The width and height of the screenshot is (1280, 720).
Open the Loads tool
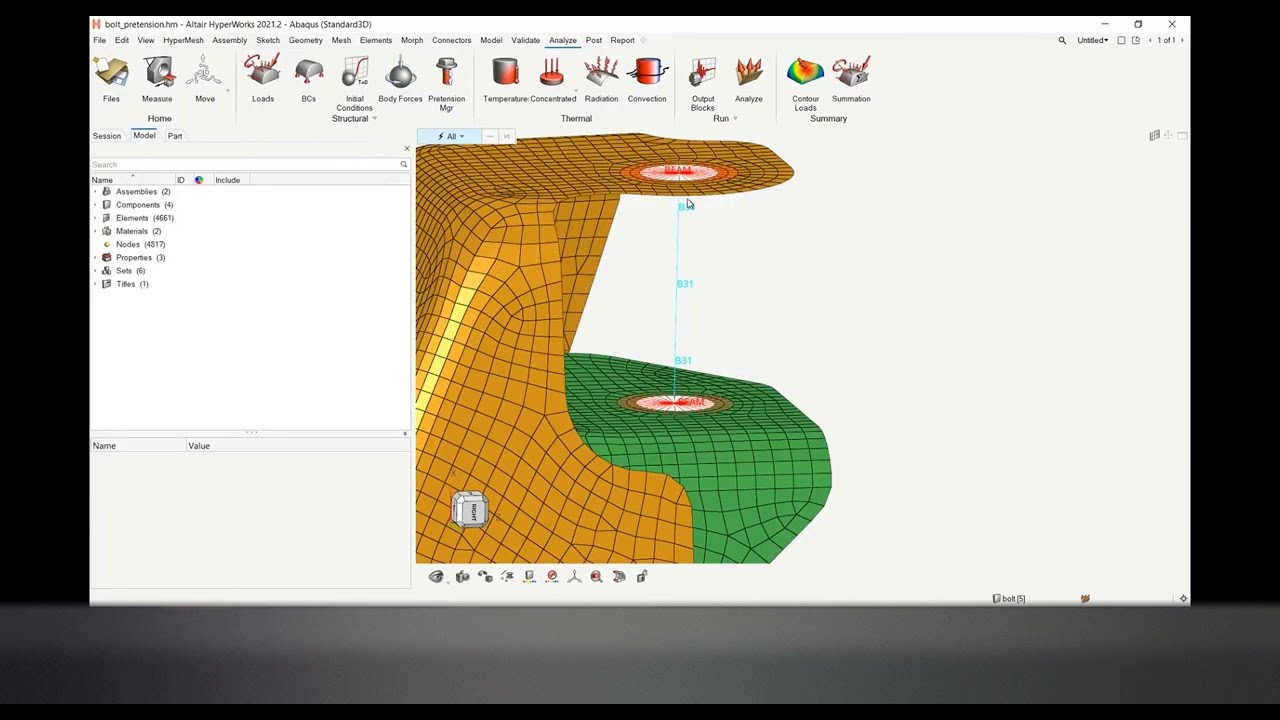pos(262,80)
